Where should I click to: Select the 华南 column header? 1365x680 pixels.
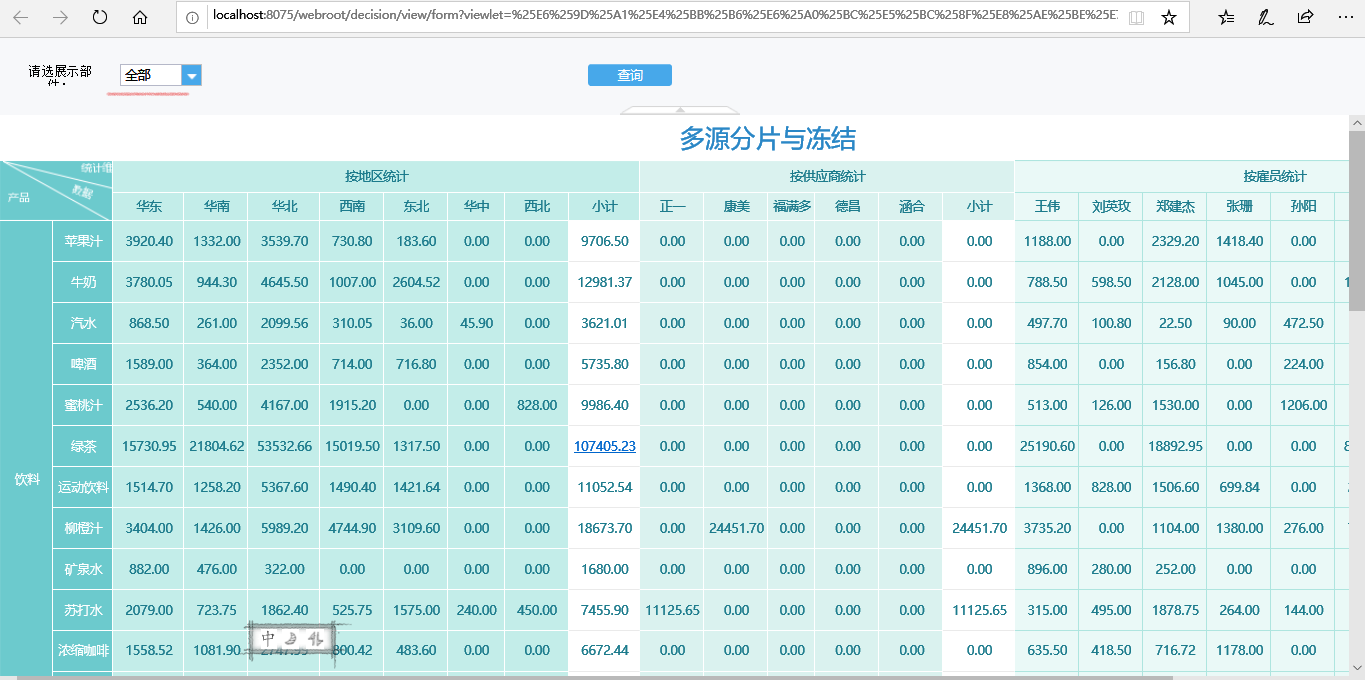tap(217, 206)
